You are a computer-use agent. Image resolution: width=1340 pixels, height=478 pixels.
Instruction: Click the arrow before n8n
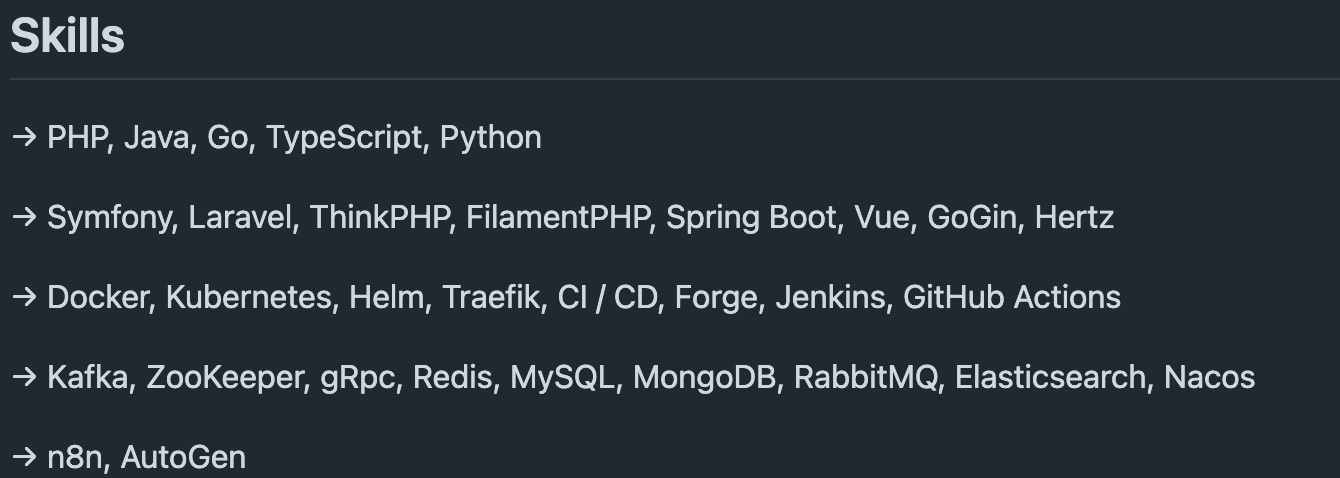pos(24,458)
